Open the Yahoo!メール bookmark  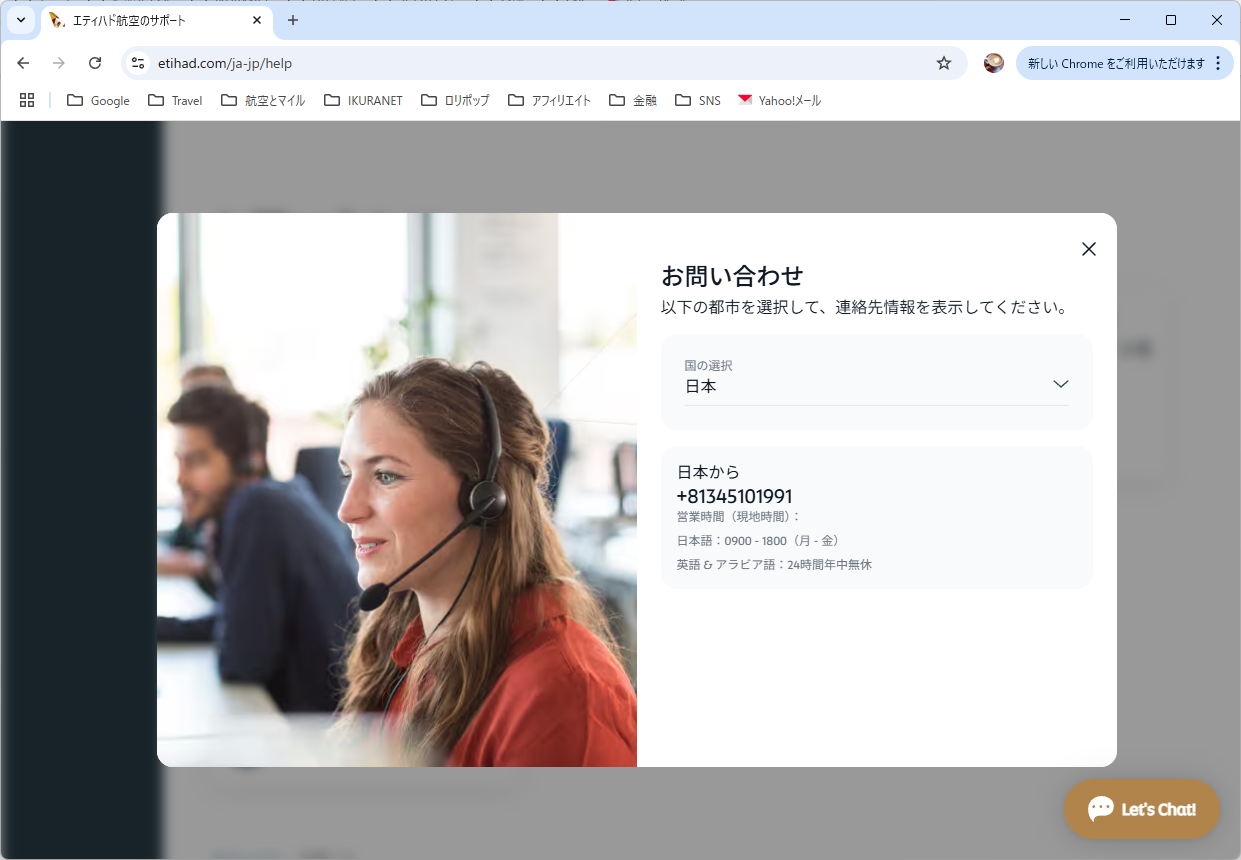tap(779, 100)
